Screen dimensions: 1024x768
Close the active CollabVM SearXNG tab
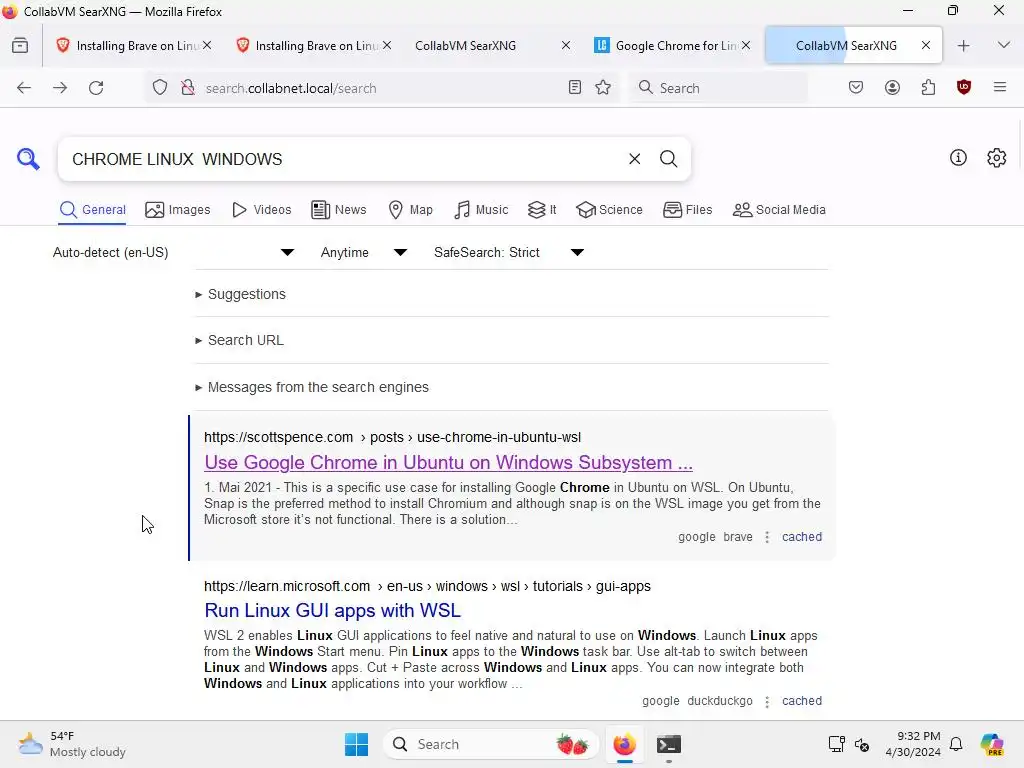pyautogui.click(x=925, y=46)
